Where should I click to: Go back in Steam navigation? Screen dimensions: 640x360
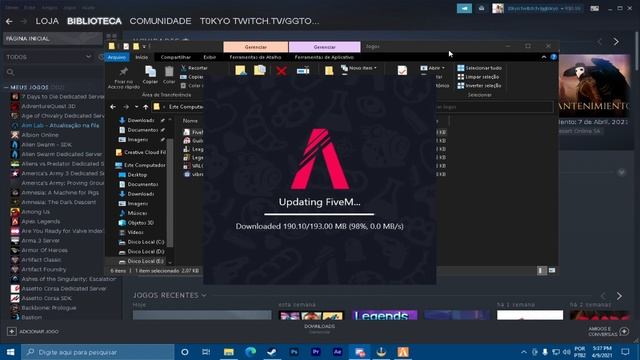(9, 21)
